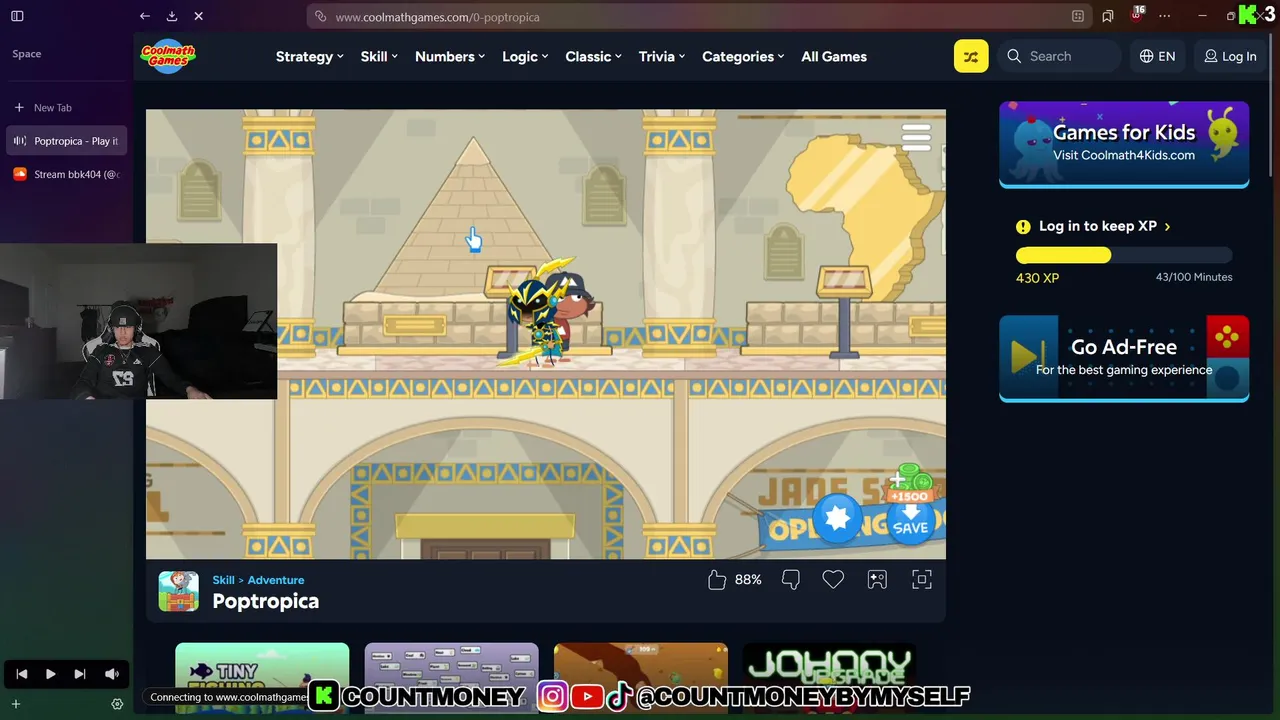1280x720 pixels.
Task: Like Poptropica with the thumbs-up icon
Action: pyautogui.click(x=717, y=580)
